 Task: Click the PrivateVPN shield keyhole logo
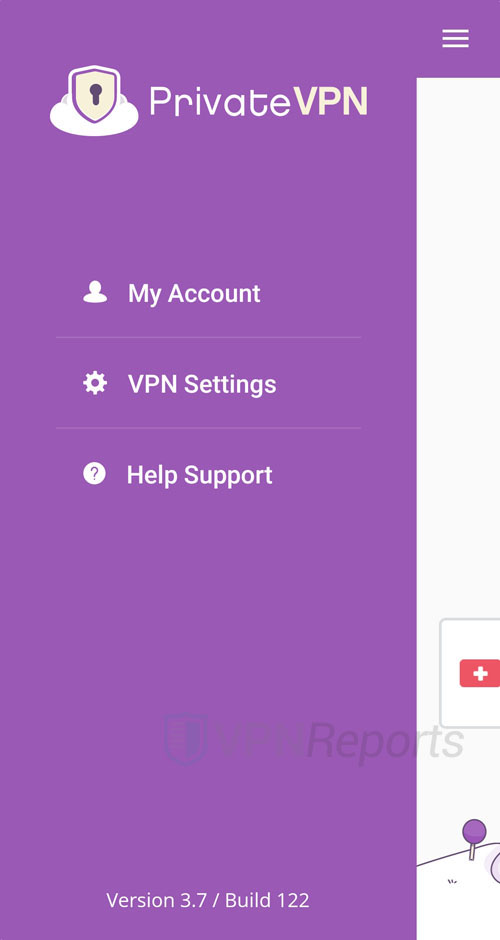94,94
